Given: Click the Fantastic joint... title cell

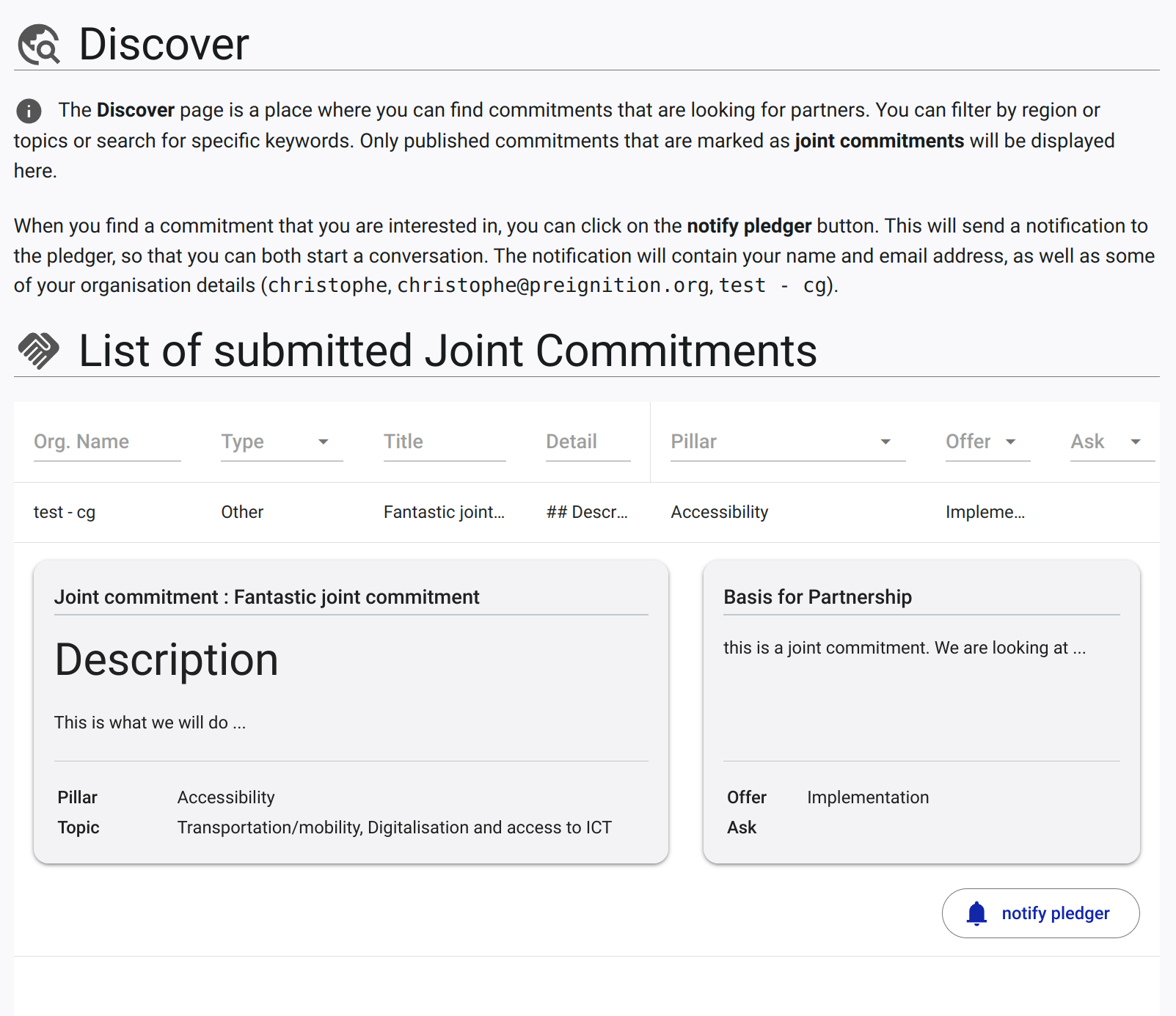Looking at the screenshot, I should tap(444, 512).
